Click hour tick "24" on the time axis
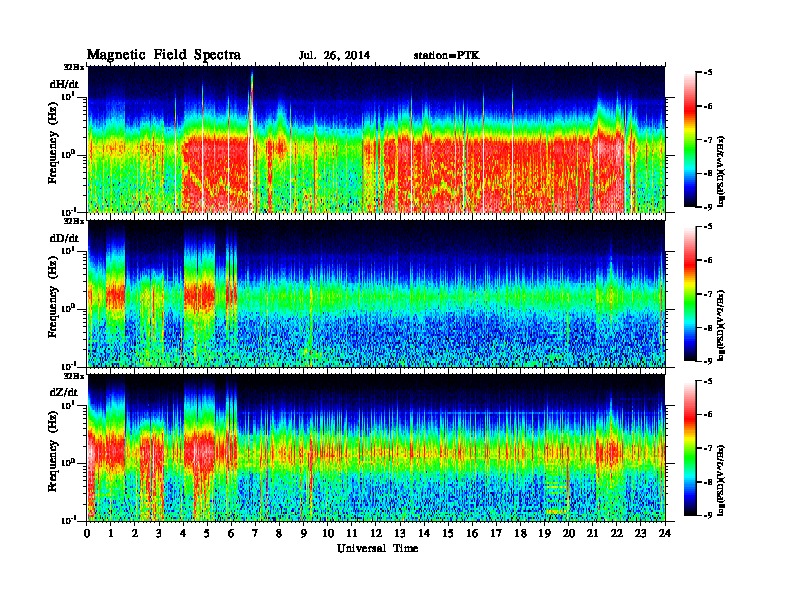The width and height of the screenshot is (792, 612). coord(665,533)
